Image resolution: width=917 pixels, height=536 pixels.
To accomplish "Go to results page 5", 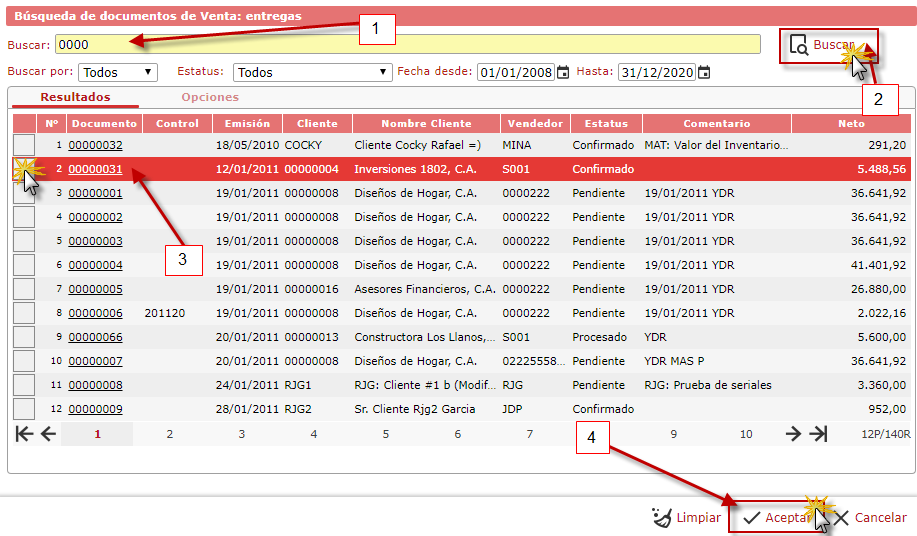I will [x=385, y=434].
